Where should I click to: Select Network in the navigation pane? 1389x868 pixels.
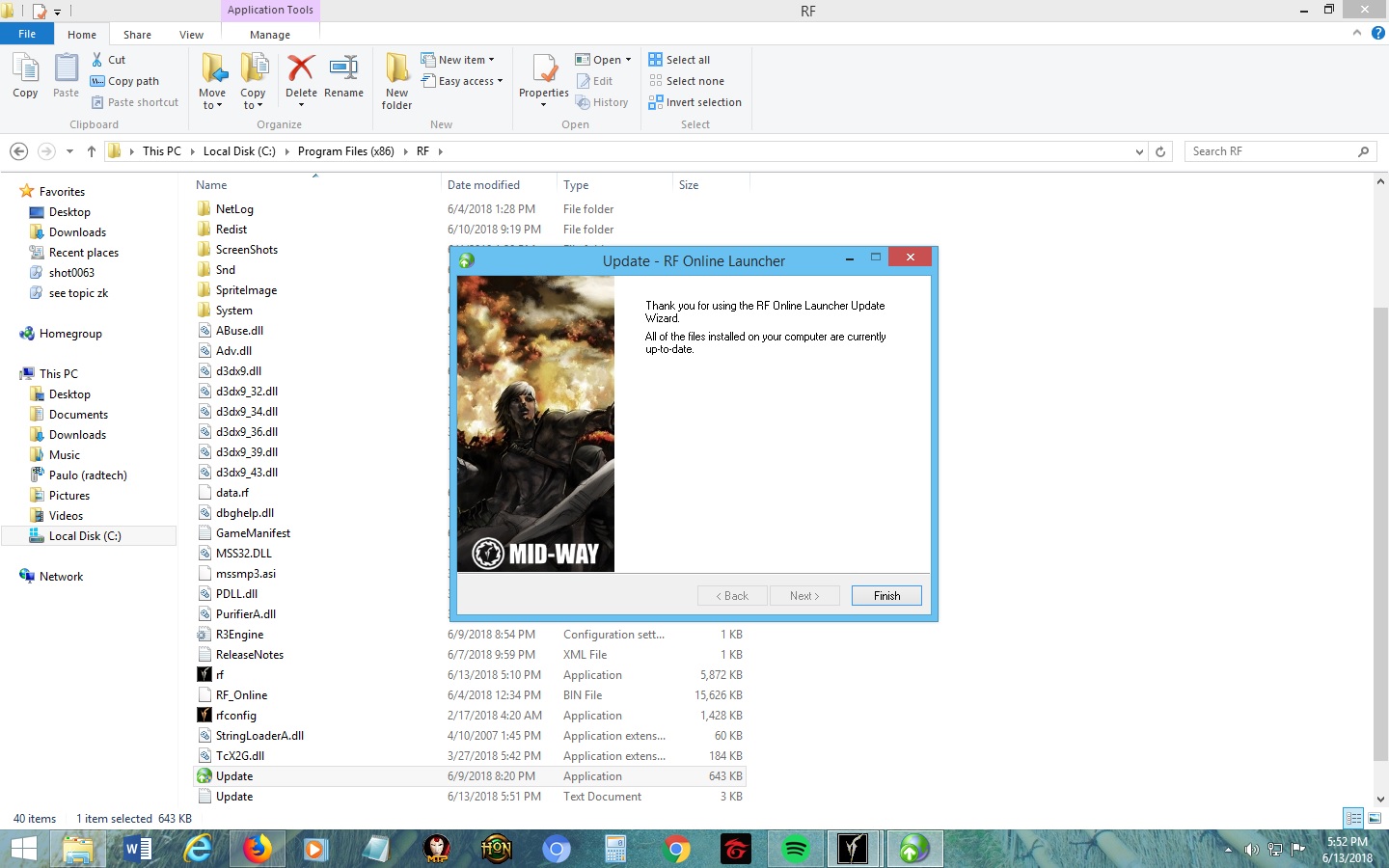click(x=61, y=577)
